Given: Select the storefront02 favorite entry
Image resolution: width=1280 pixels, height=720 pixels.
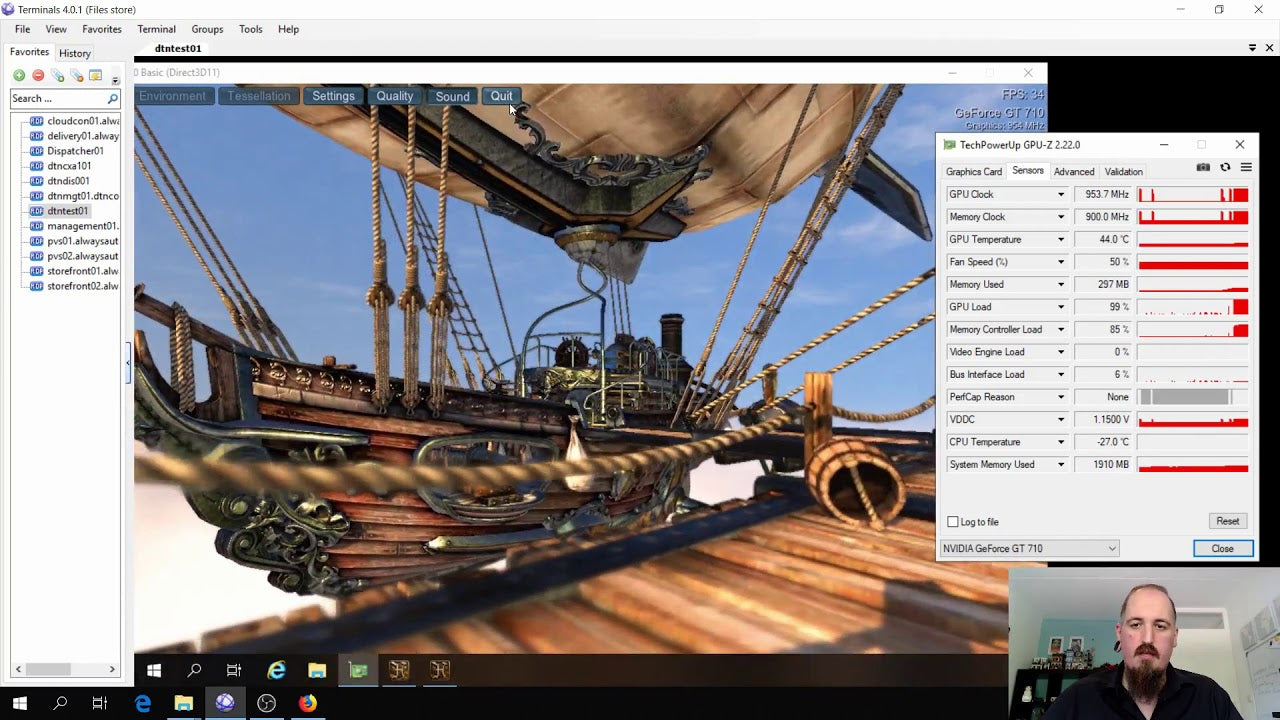Looking at the screenshot, I should point(82,286).
